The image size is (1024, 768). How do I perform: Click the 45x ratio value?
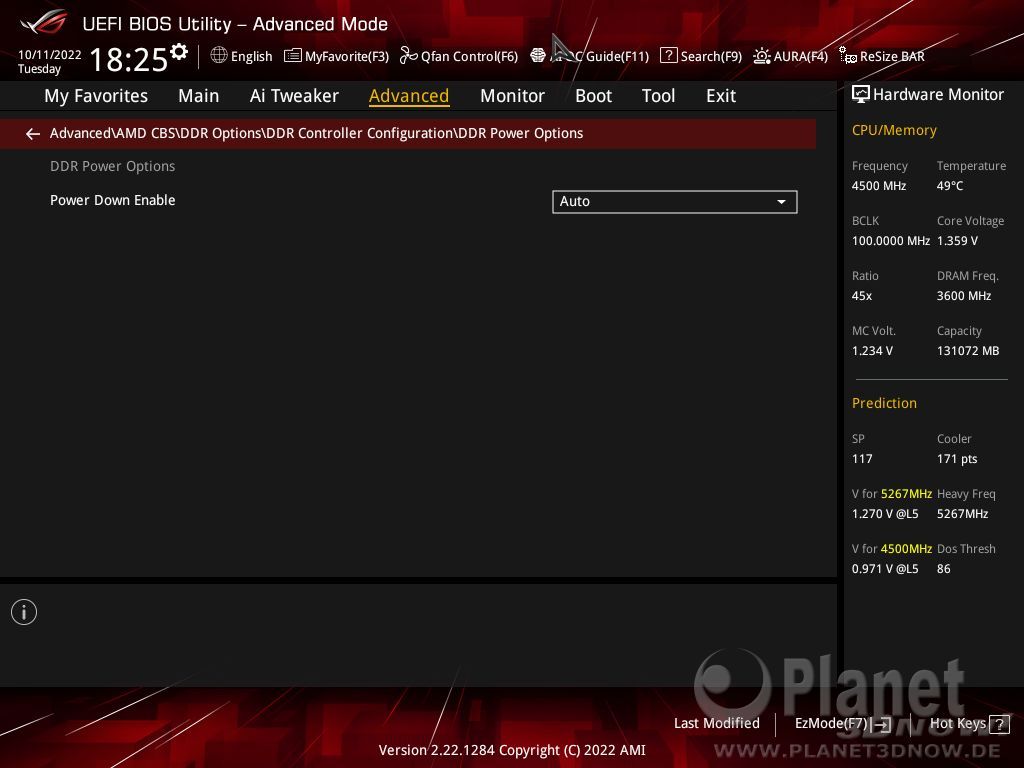[862, 296]
